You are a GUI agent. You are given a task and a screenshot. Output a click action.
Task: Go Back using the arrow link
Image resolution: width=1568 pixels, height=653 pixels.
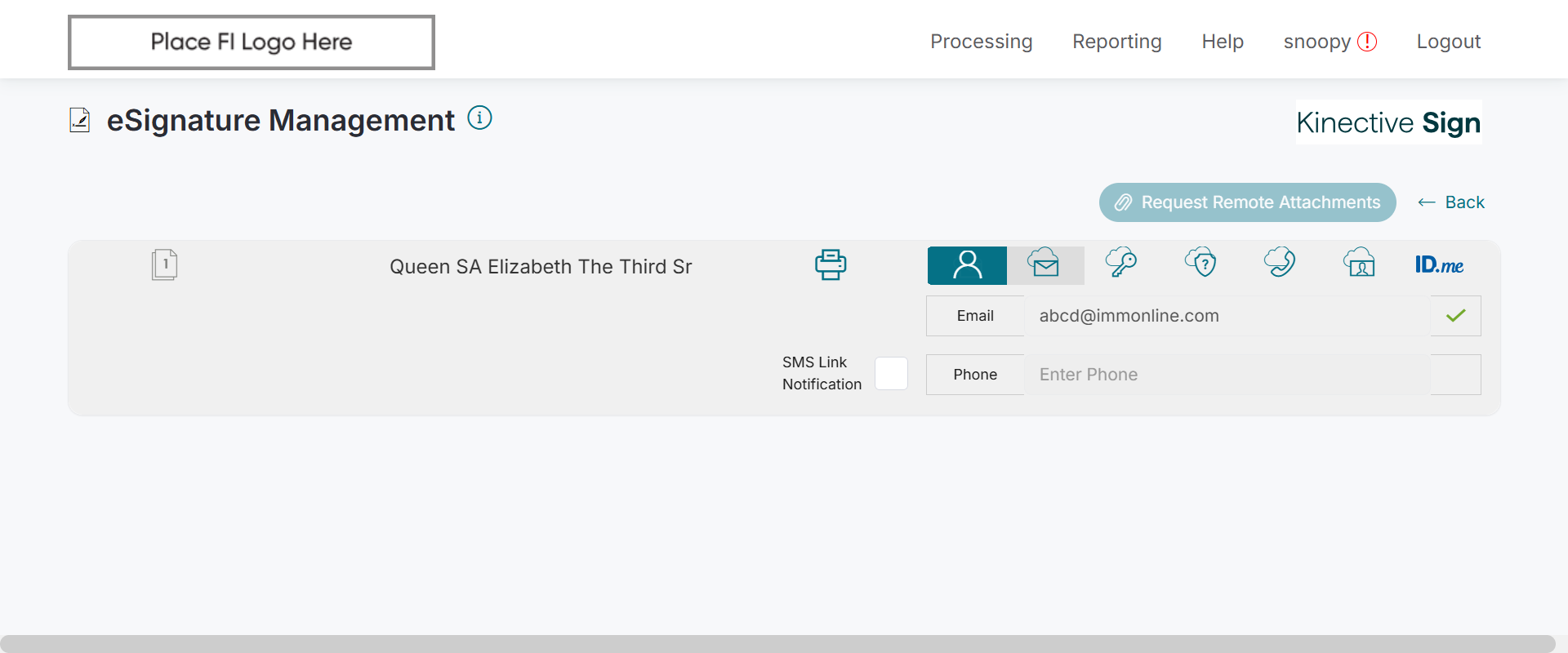tap(1451, 202)
